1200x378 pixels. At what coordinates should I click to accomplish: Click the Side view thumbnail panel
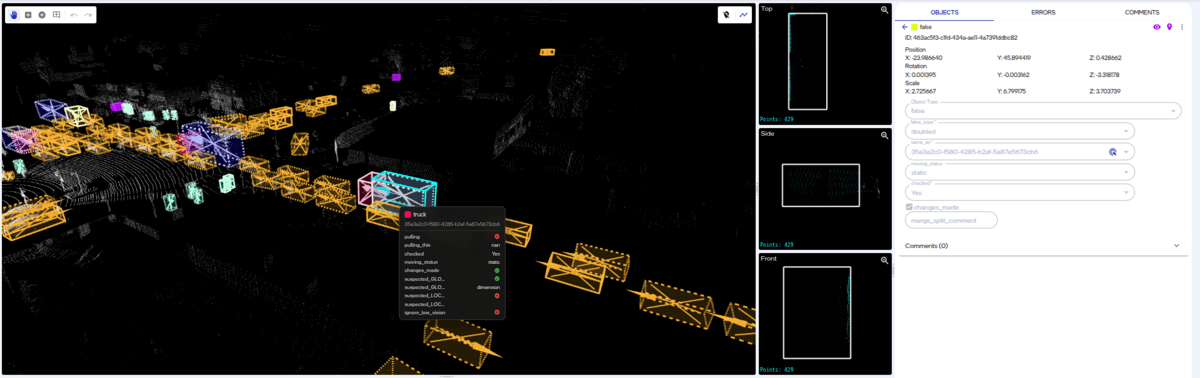825,188
